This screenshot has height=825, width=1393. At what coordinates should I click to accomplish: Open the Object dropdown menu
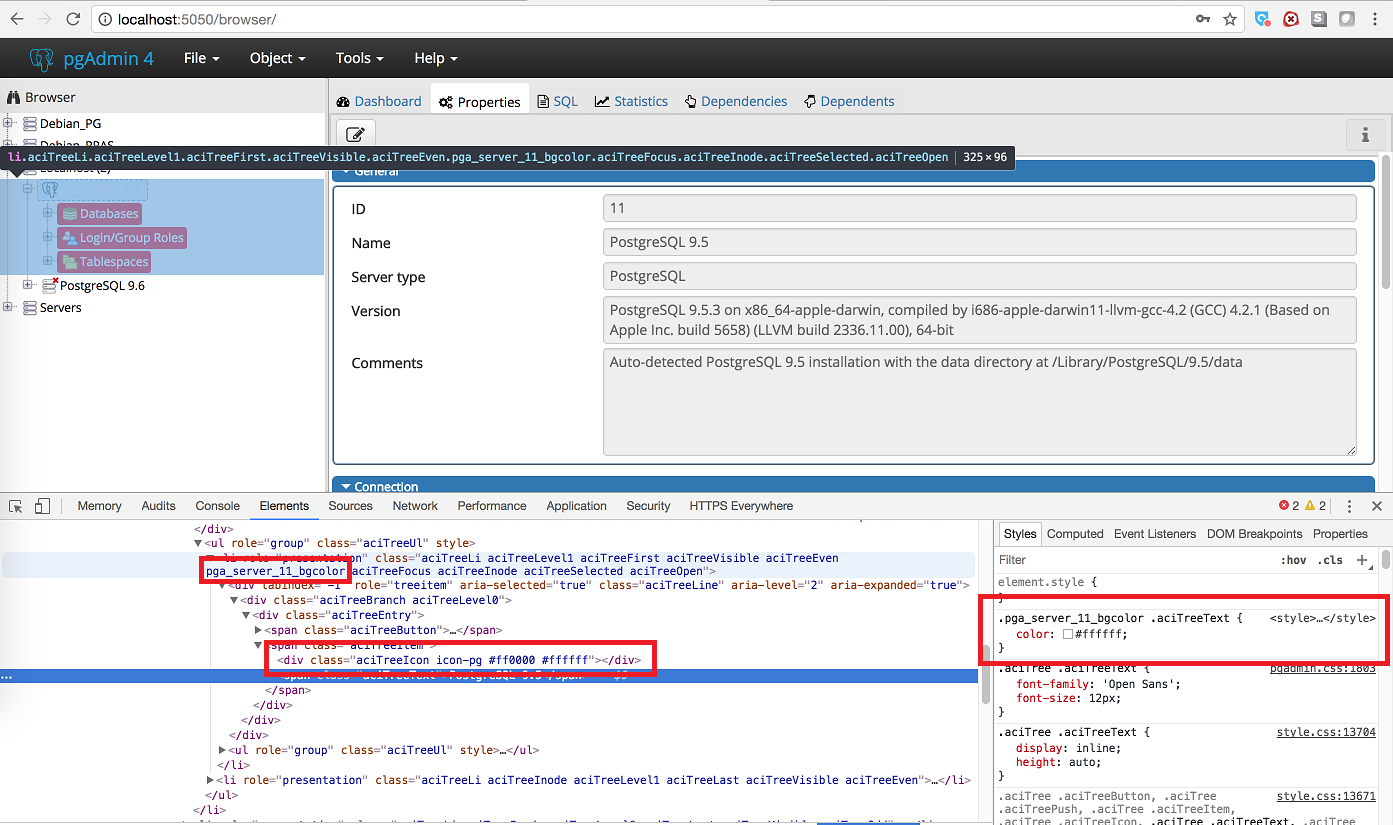(277, 58)
